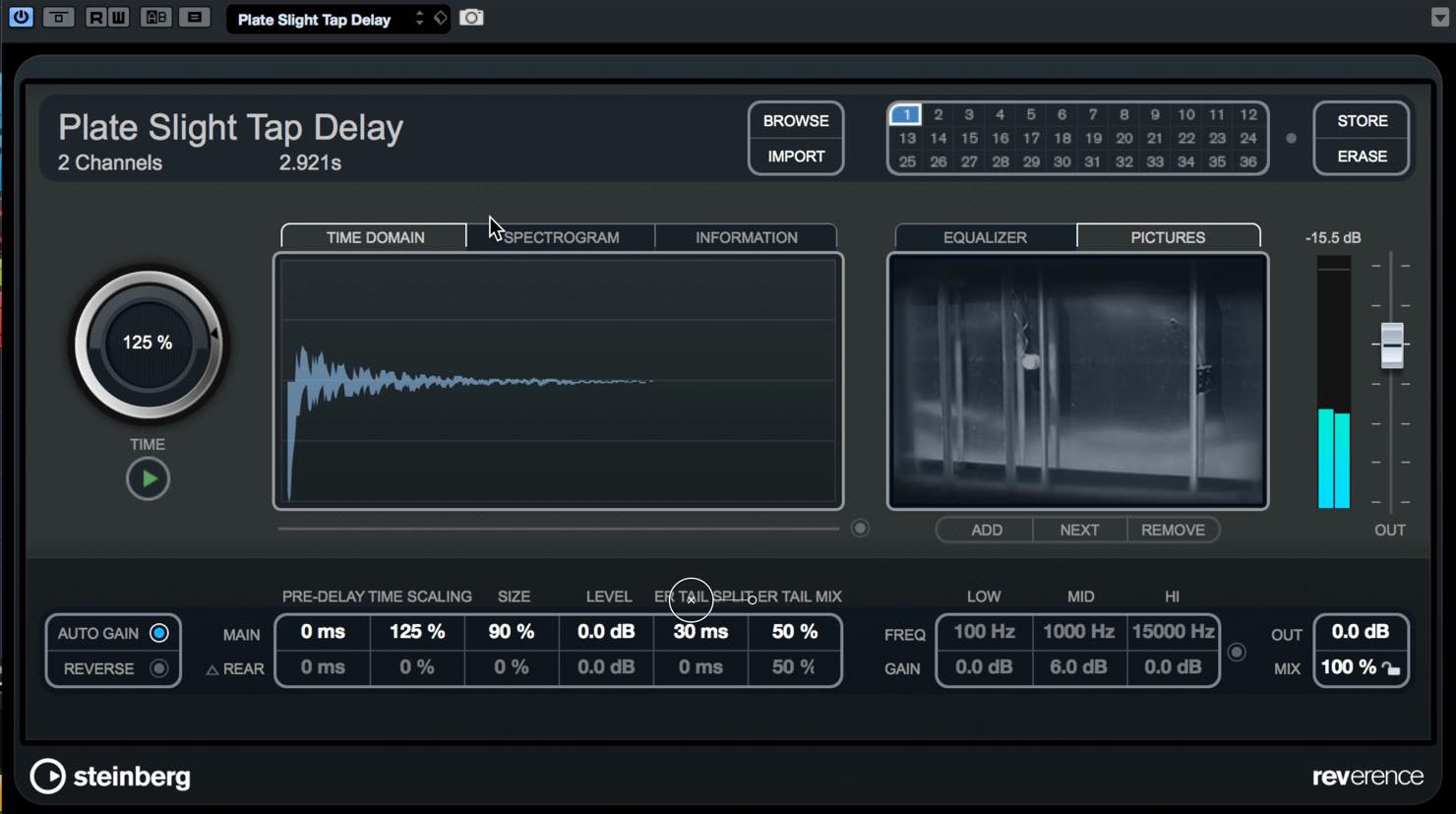The height and width of the screenshot is (814, 1456).
Task: Toggle the mix lock icon
Action: [x=1391, y=668]
